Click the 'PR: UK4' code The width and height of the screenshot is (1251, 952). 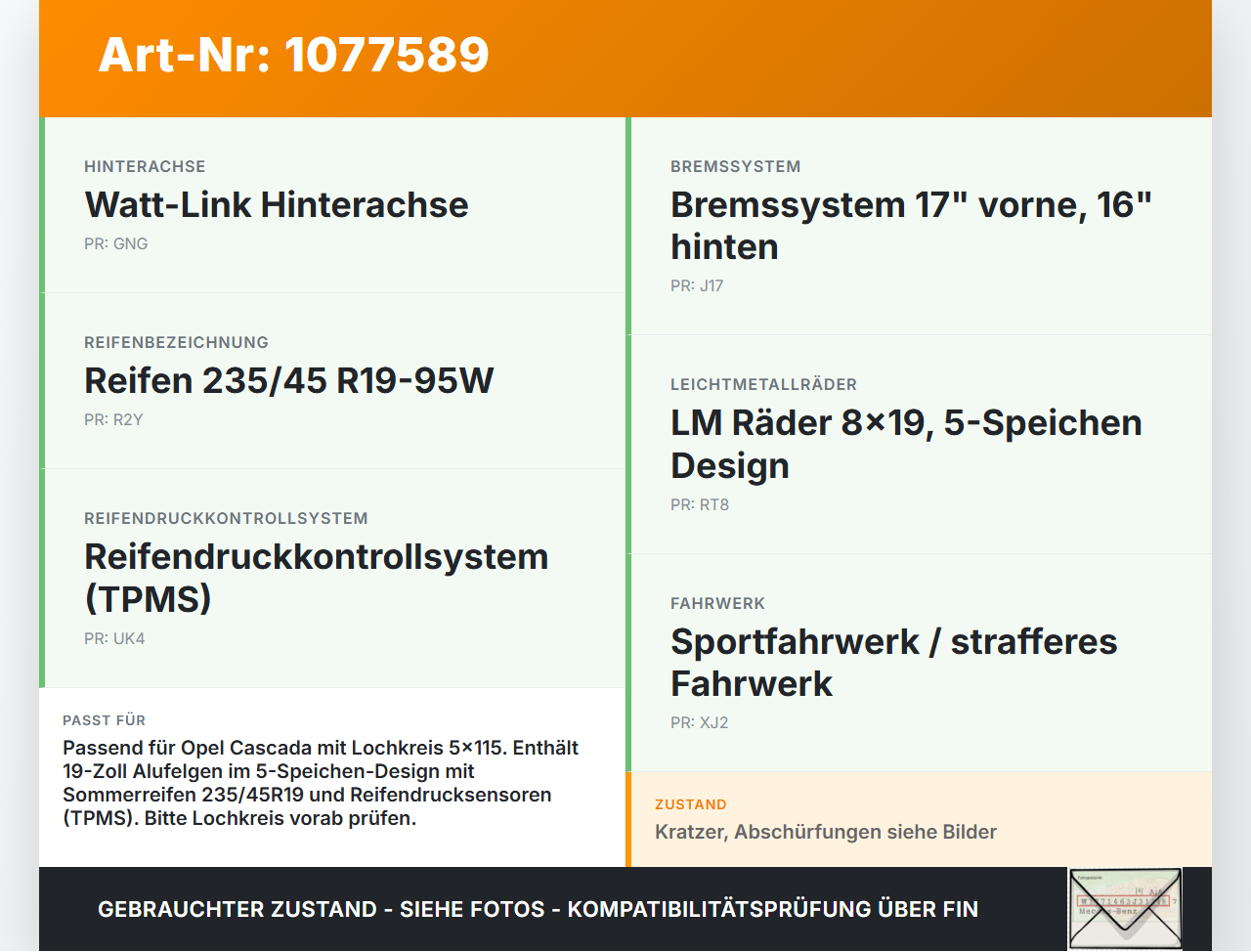click(114, 638)
